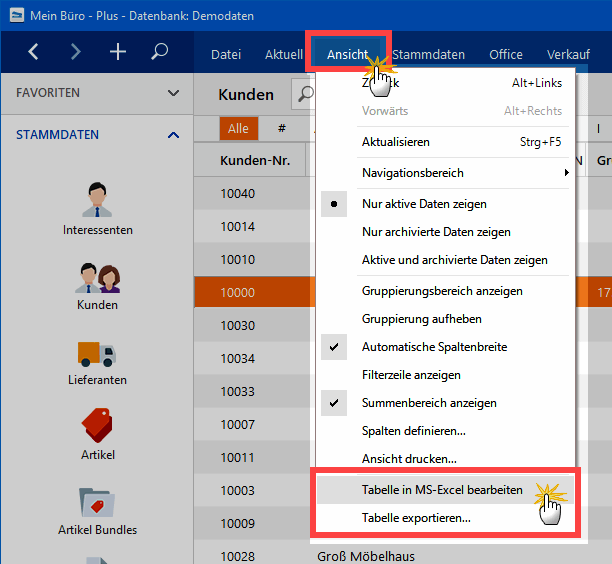Viewport: 612px width, 564px height.
Task: Click the back navigation arrow
Action: pos(34,52)
